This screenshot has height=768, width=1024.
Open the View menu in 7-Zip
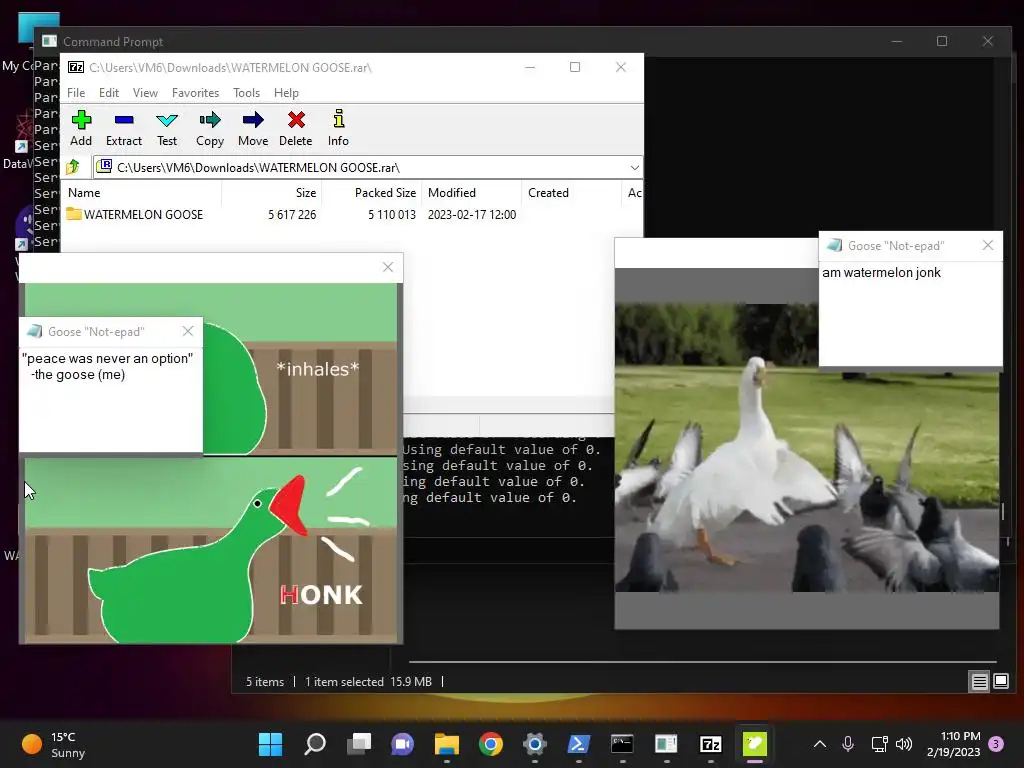(x=145, y=93)
